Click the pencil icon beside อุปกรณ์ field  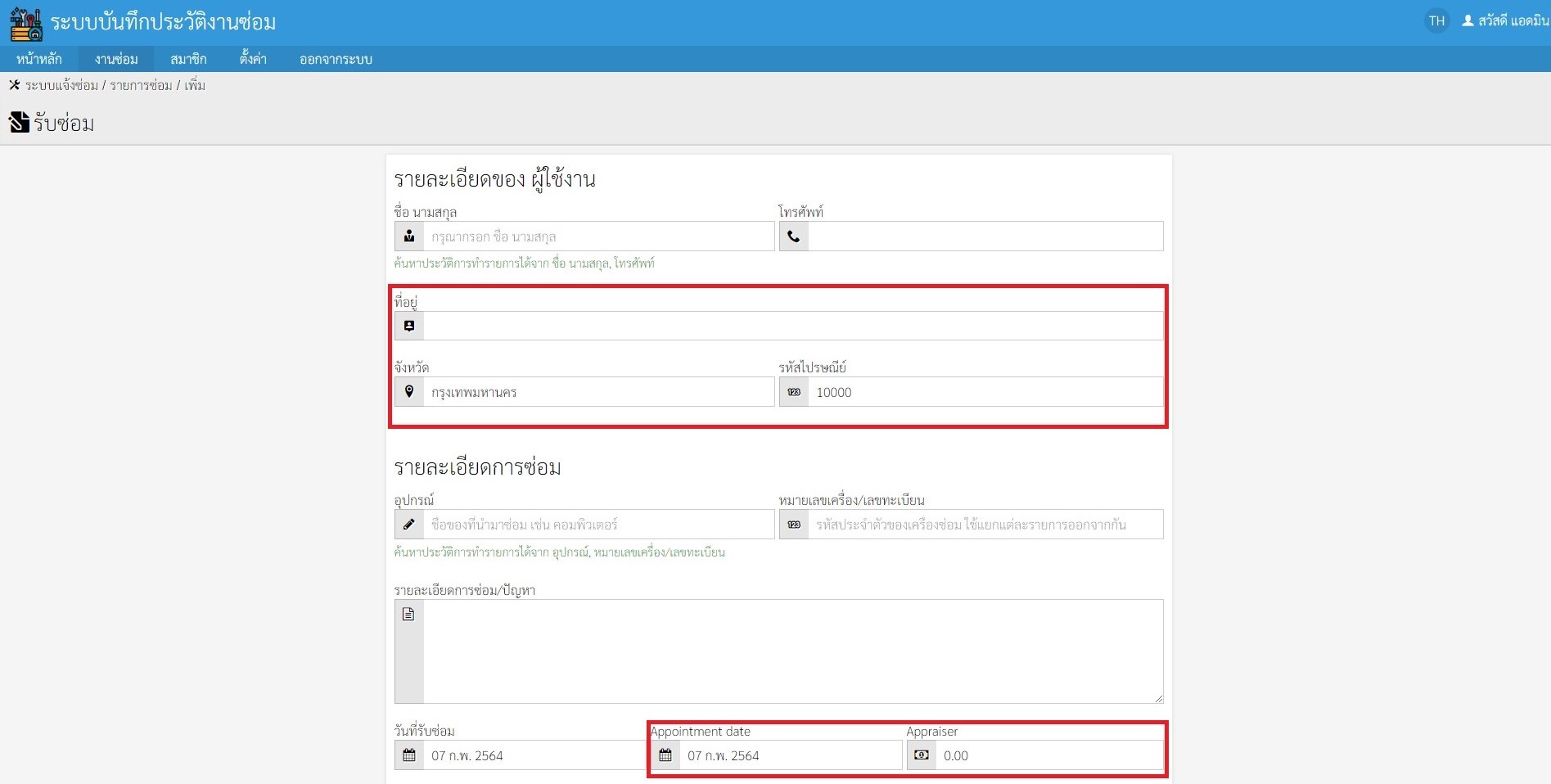click(x=409, y=525)
